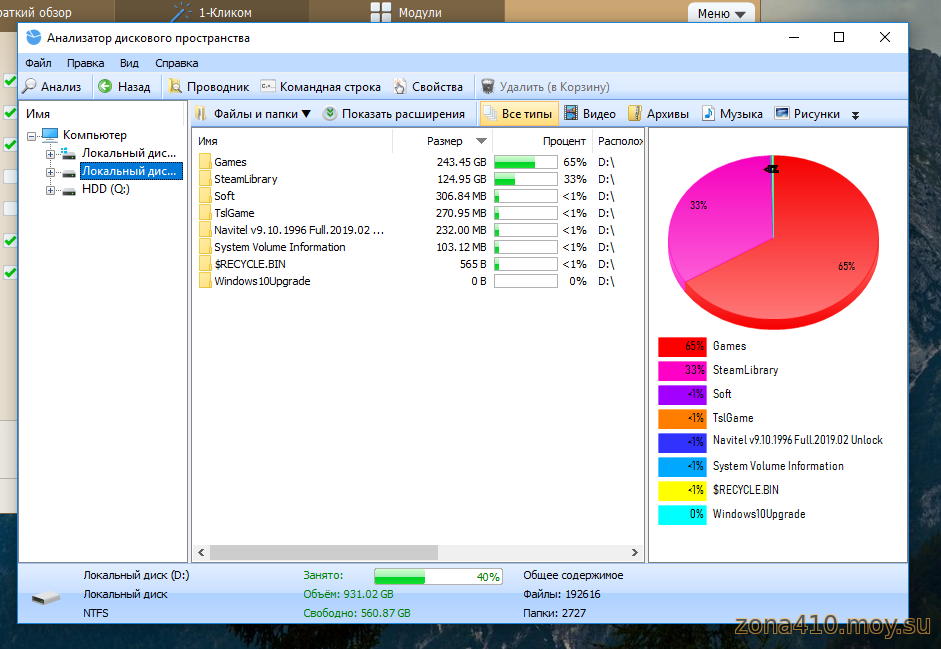Open the Справка menu

(176, 63)
